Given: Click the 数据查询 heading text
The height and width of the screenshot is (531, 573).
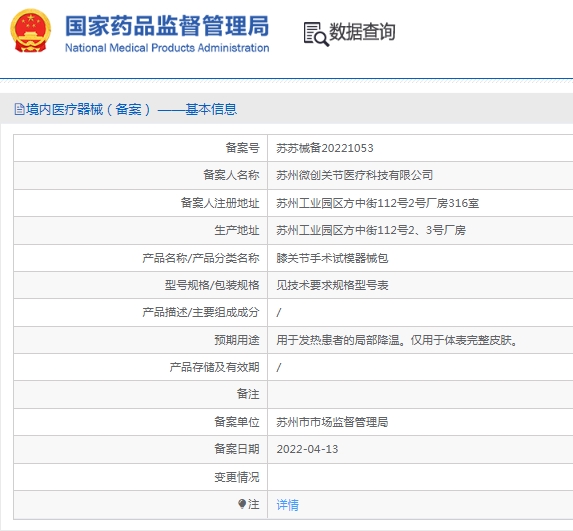Looking at the screenshot, I should (x=362, y=31).
